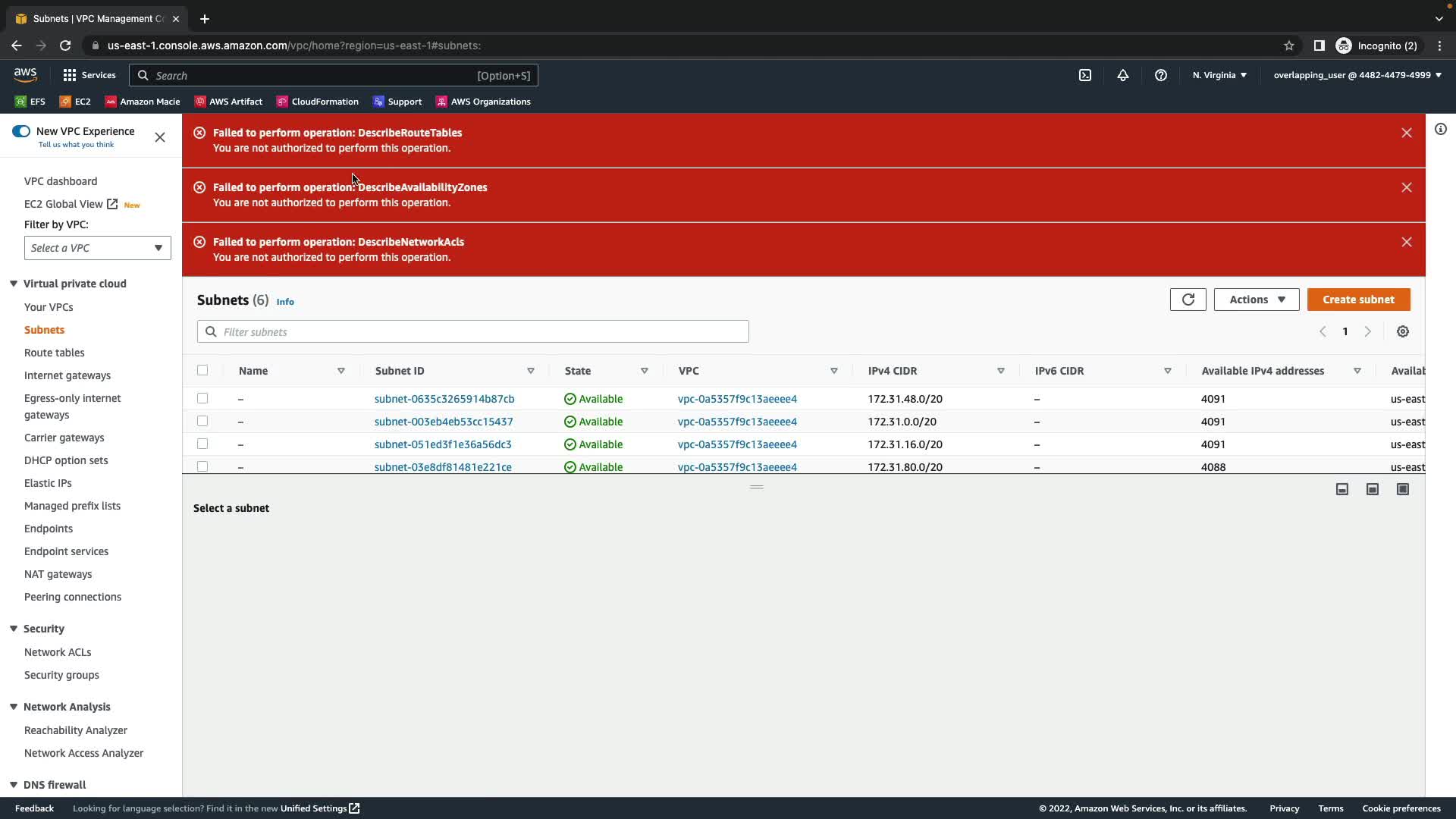This screenshot has width=1456, height=819.
Task: Click the notifications bell icon
Action: [1123, 75]
